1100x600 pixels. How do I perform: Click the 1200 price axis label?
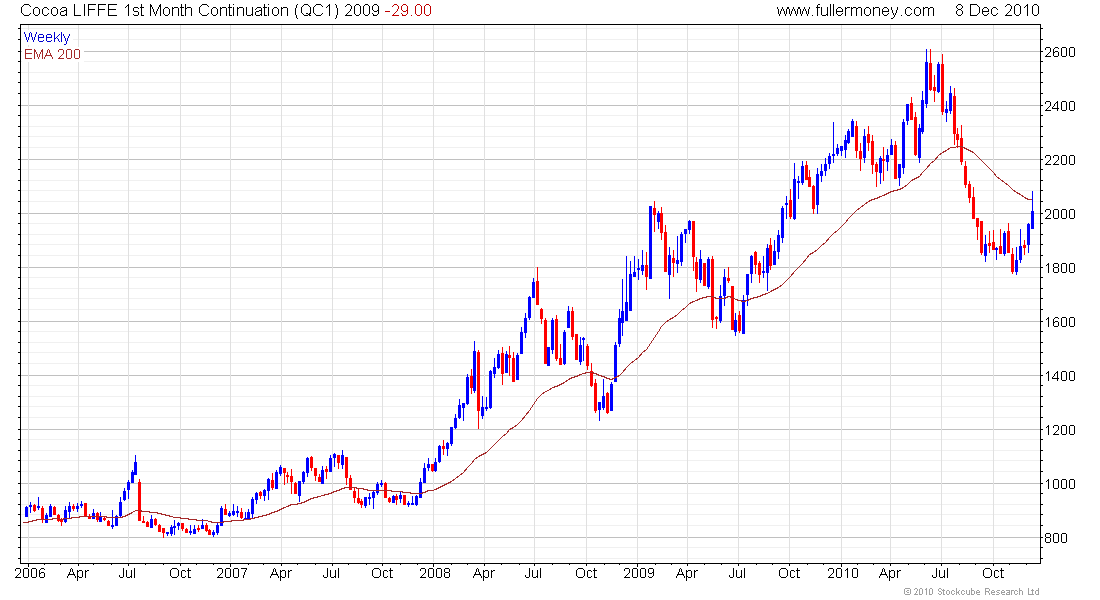pos(1060,431)
